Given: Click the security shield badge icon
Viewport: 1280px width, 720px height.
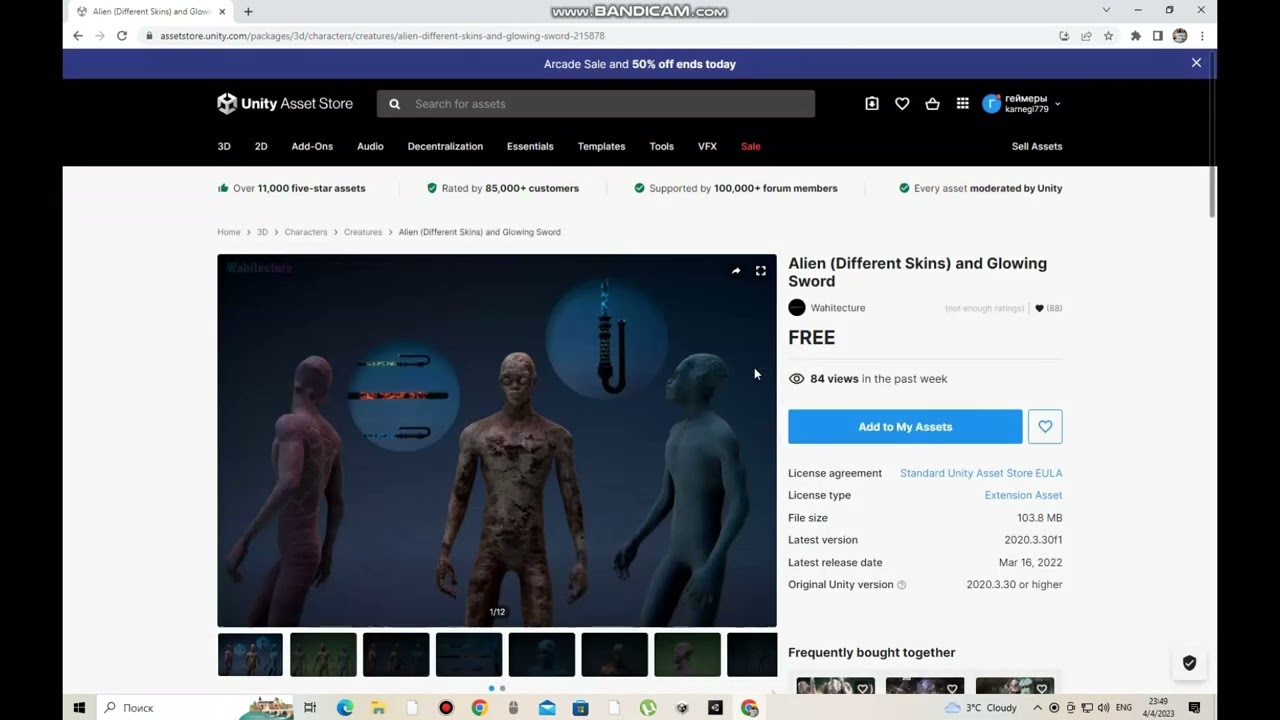Looking at the screenshot, I should pyautogui.click(x=1189, y=663).
